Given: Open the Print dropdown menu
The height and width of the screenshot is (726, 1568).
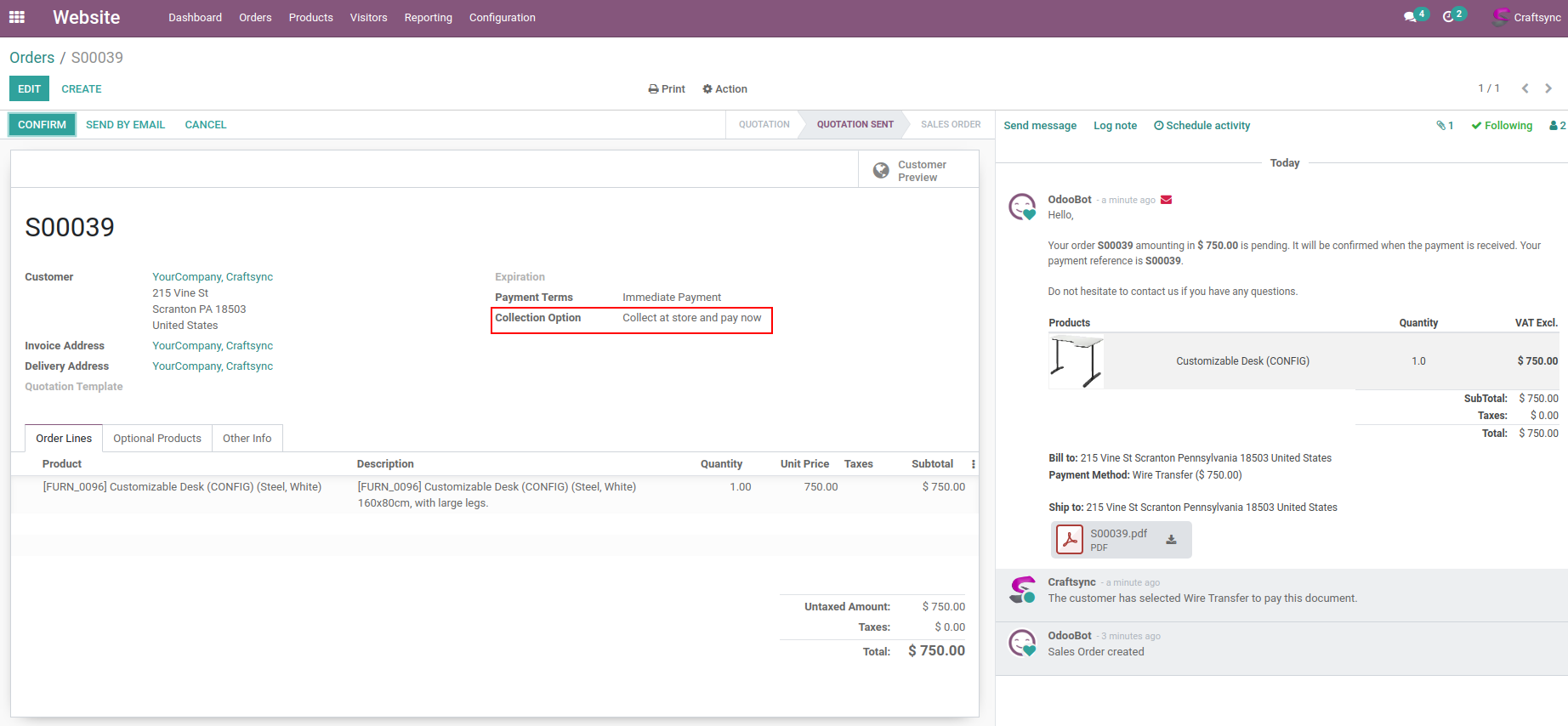Looking at the screenshot, I should (667, 89).
